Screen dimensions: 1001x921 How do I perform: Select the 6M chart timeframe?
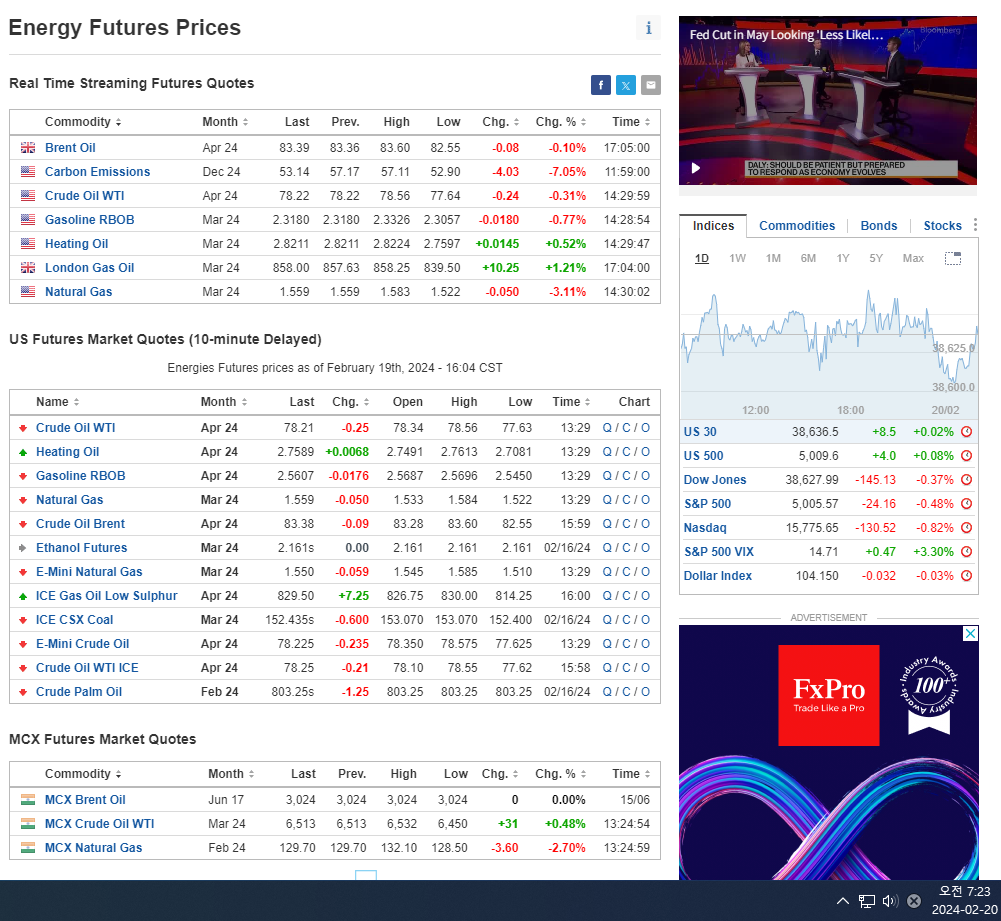pos(808,258)
